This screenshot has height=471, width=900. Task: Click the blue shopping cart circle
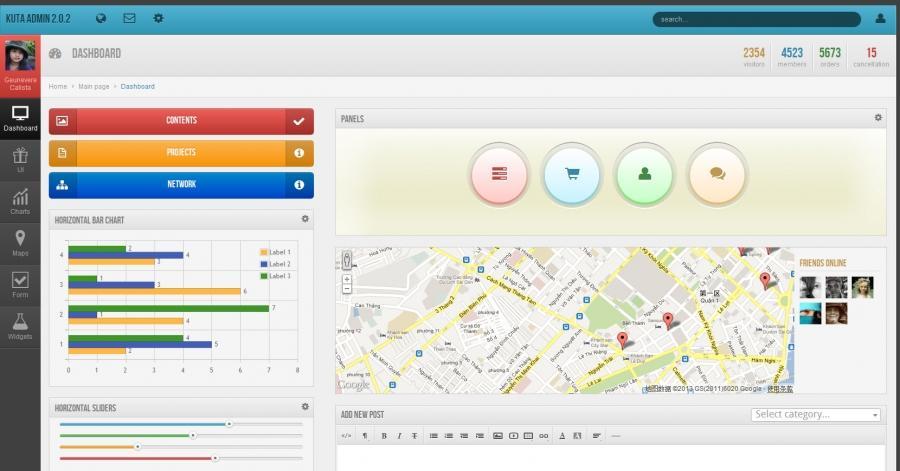click(572, 174)
